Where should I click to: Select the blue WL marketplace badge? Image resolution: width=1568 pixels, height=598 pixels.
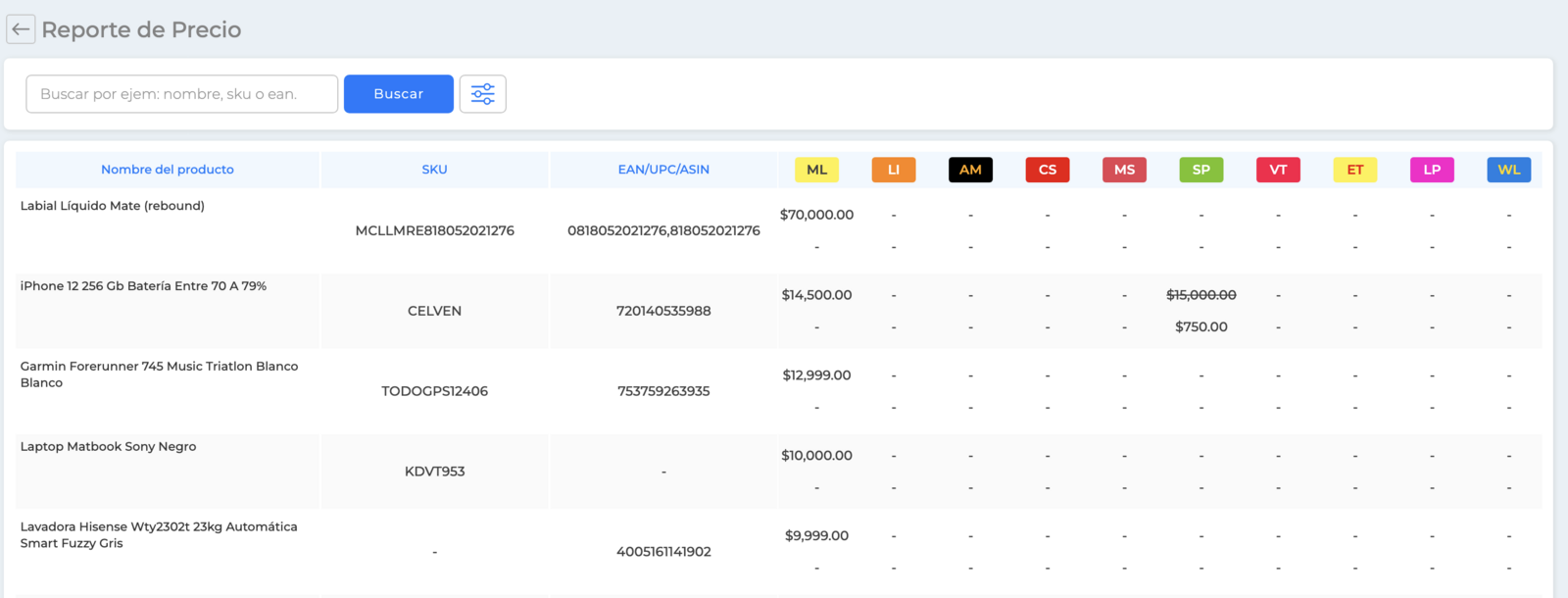click(x=1509, y=170)
